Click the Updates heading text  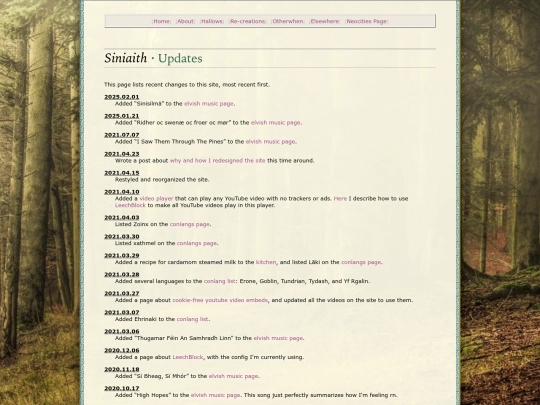click(180, 59)
